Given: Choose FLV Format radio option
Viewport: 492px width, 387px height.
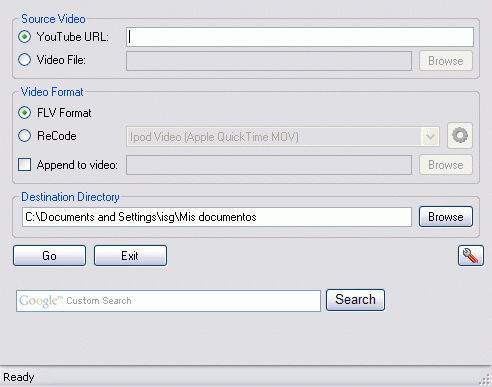Looking at the screenshot, I should 25,113.
